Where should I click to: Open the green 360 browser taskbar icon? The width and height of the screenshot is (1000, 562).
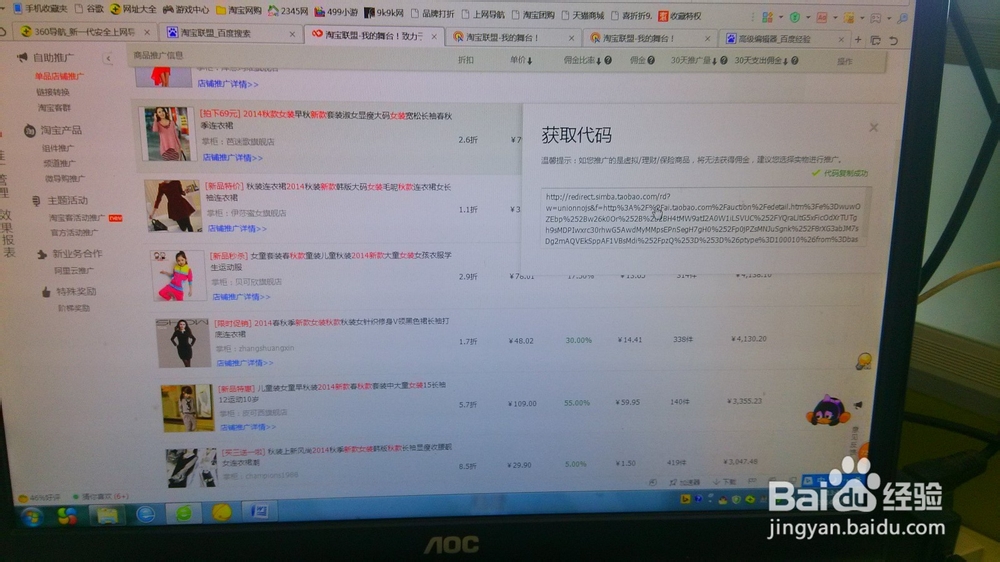point(184,514)
